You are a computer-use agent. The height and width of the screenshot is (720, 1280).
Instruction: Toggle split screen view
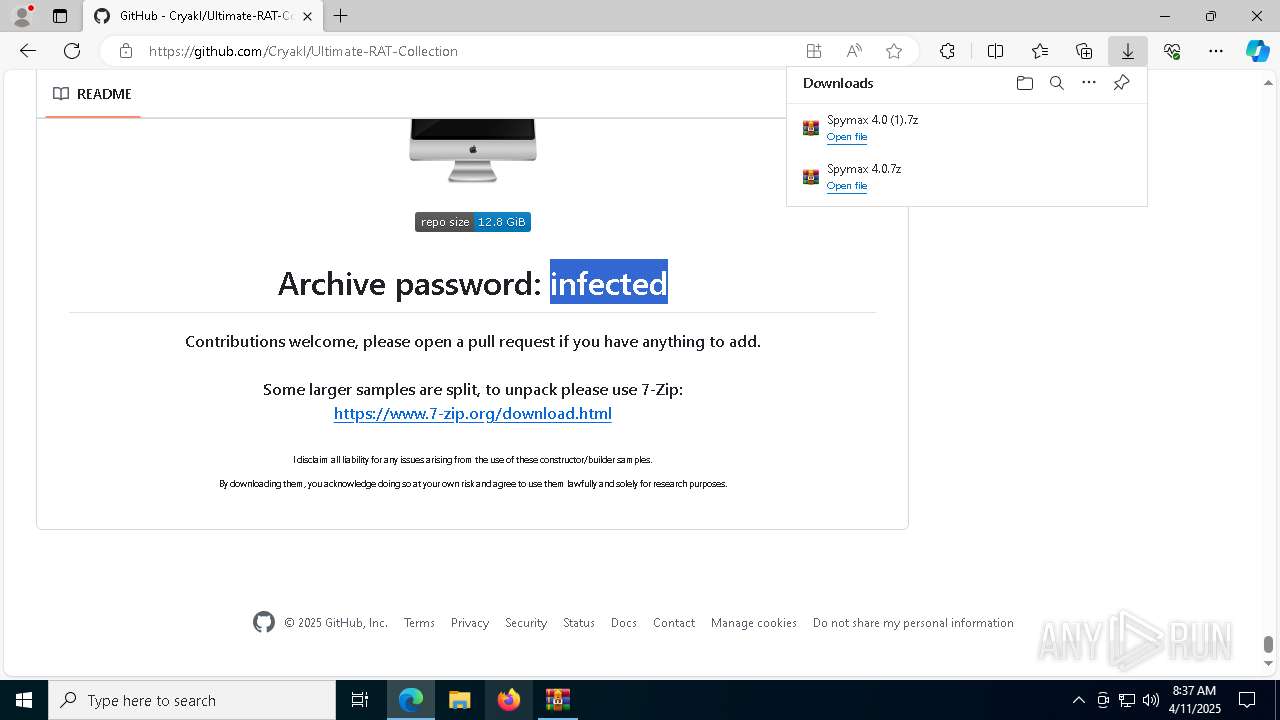click(995, 51)
